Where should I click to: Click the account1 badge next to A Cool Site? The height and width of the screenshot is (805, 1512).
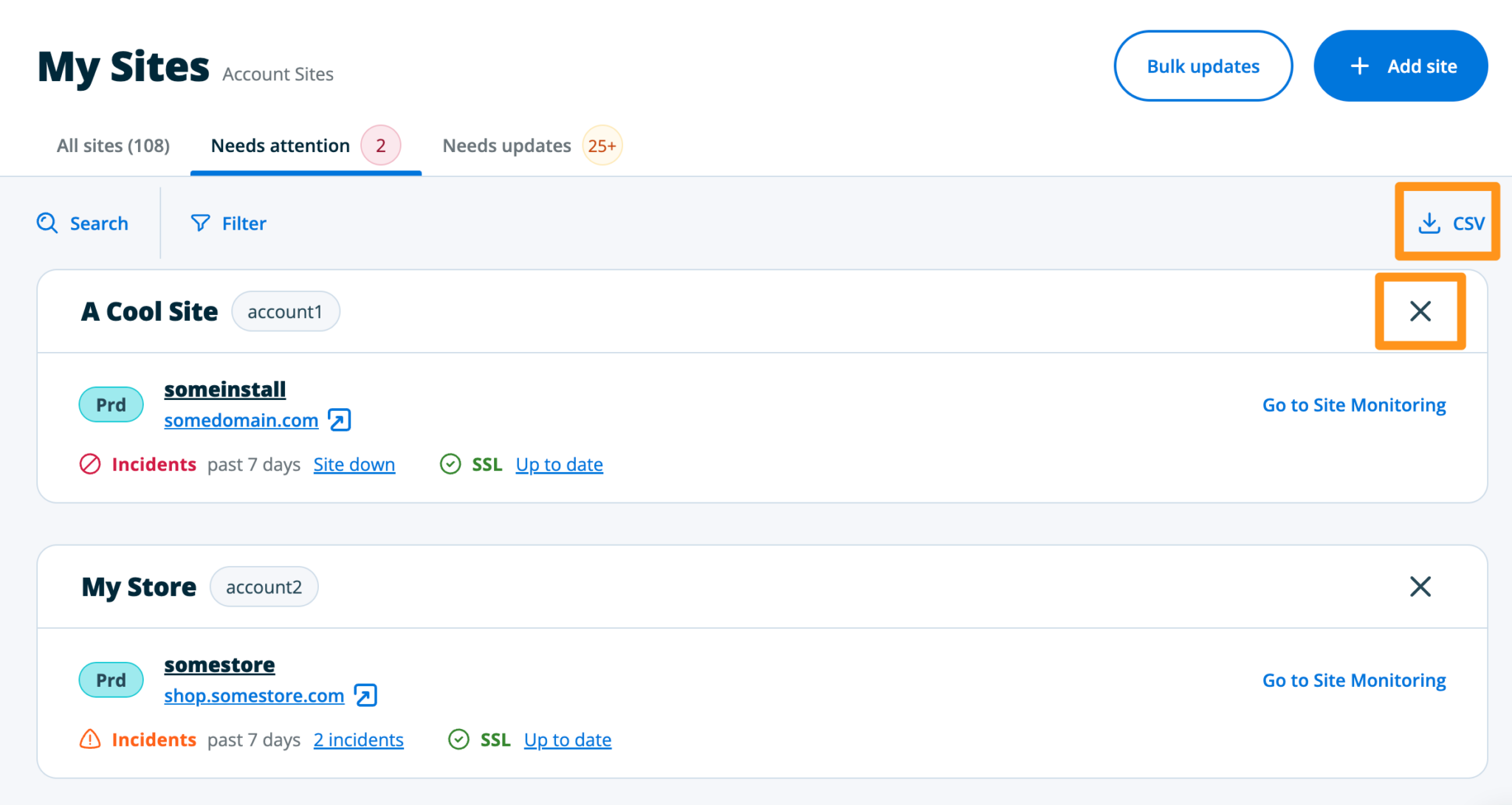(286, 311)
